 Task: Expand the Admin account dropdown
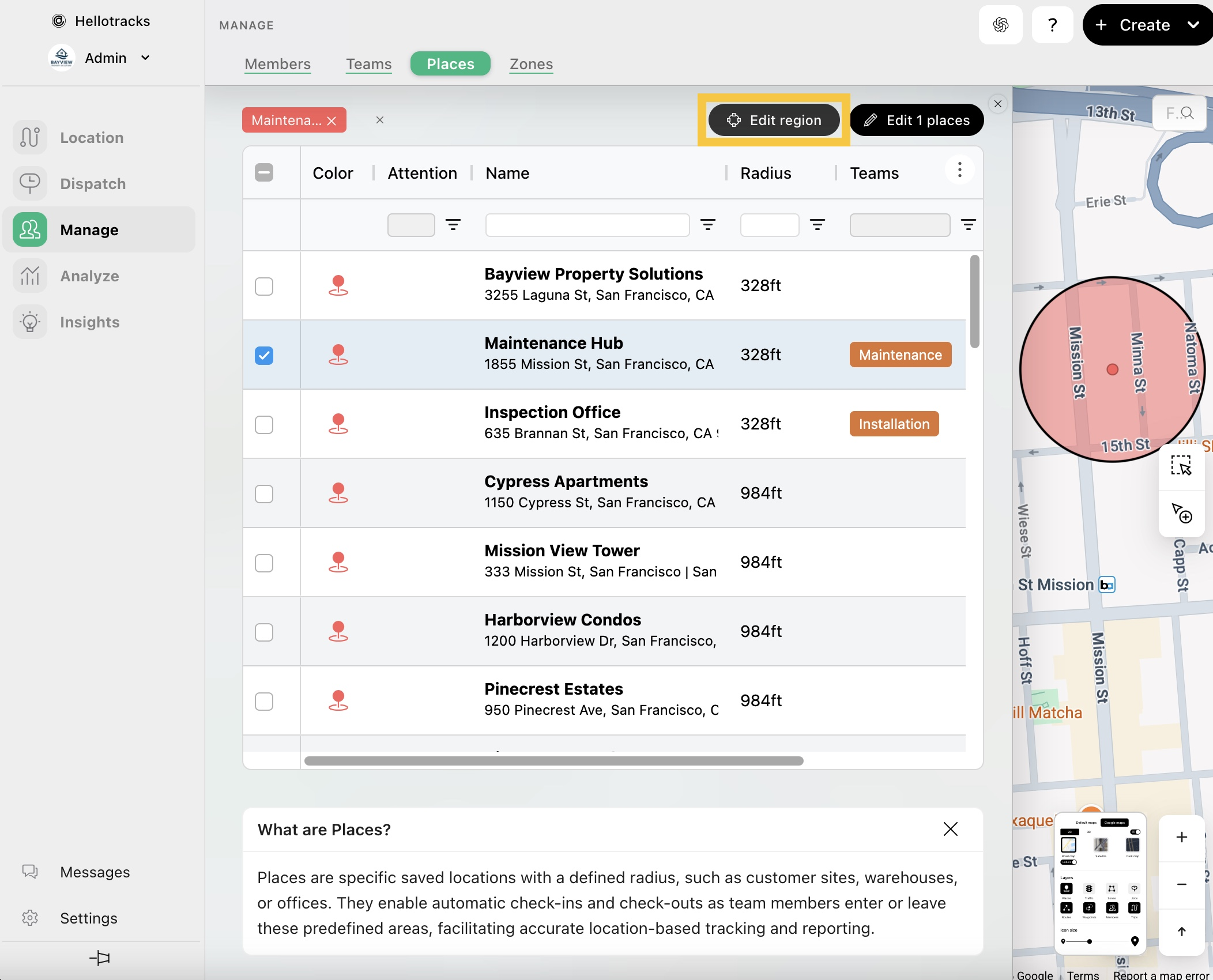point(145,58)
